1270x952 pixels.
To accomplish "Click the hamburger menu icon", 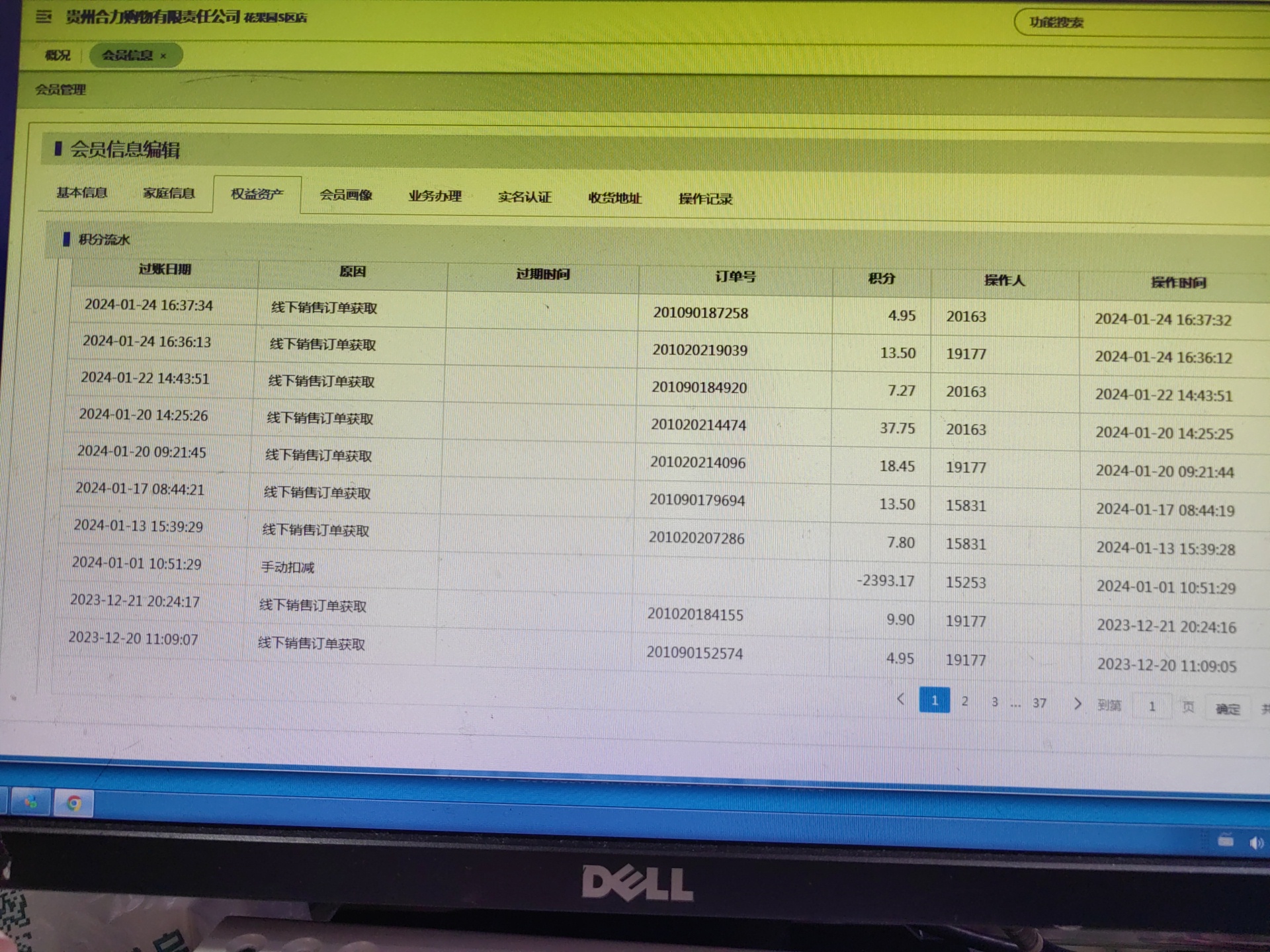I will (44, 17).
